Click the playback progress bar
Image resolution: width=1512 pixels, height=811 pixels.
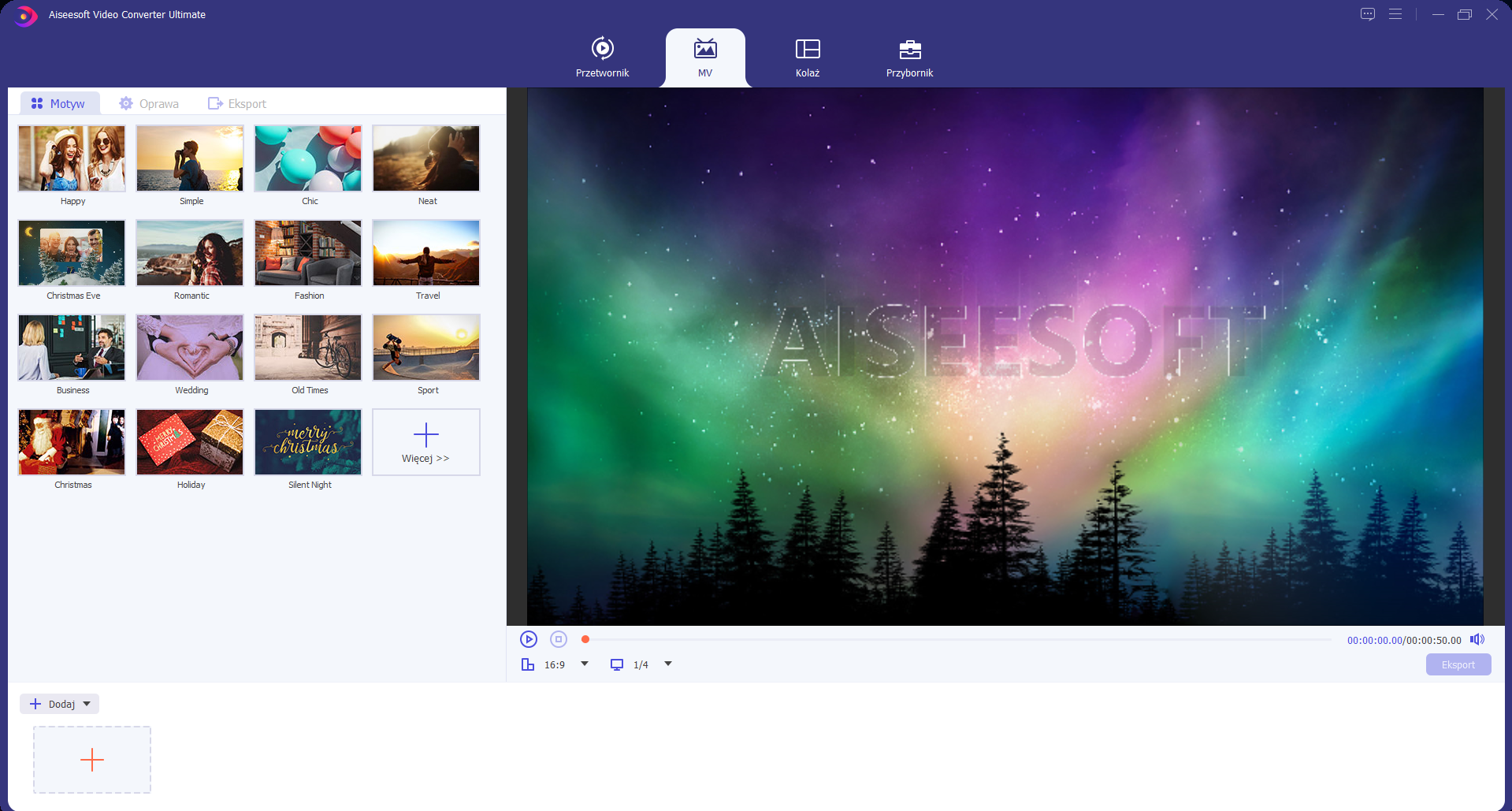point(959,639)
